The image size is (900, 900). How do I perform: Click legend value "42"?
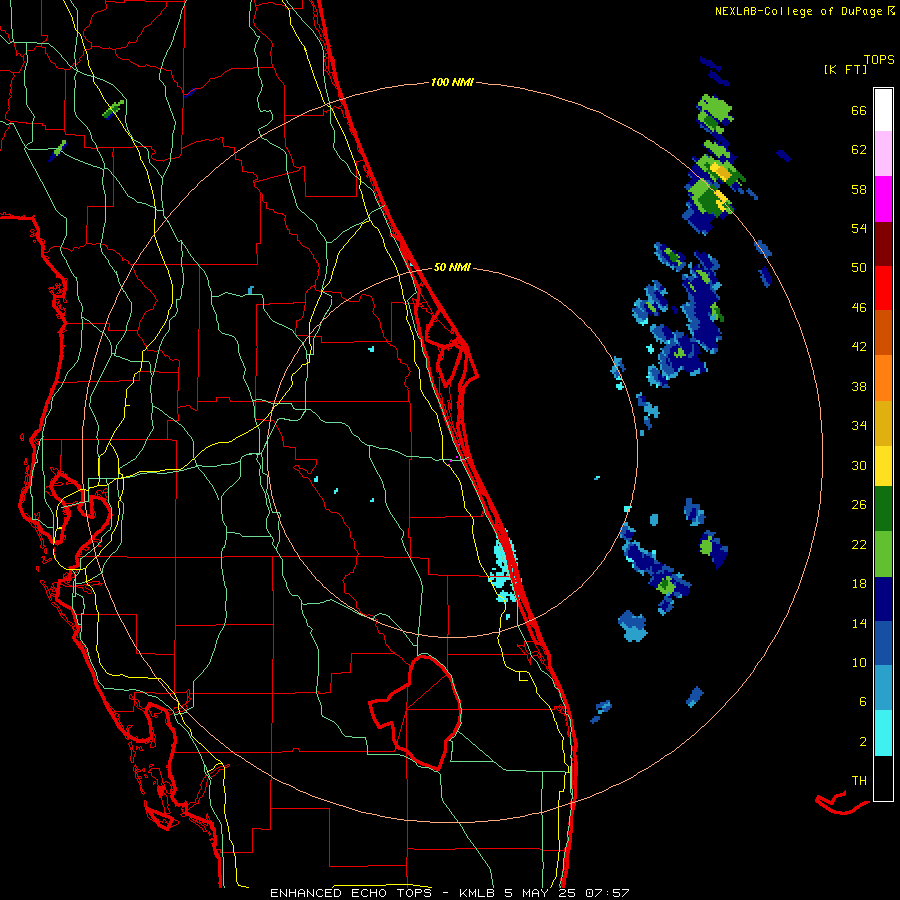tap(859, 347)
